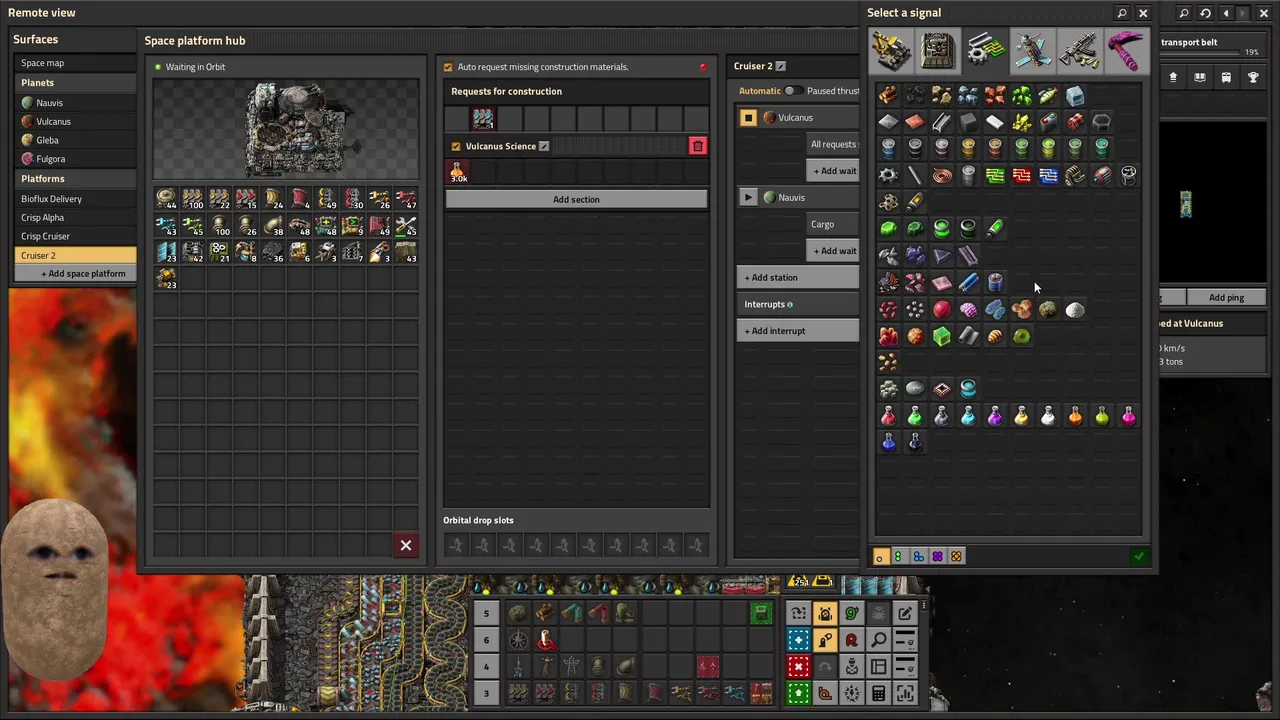Select the green electronic circuit signal
This screenshot has width=1280, height=720.
[x=995, y=175]
